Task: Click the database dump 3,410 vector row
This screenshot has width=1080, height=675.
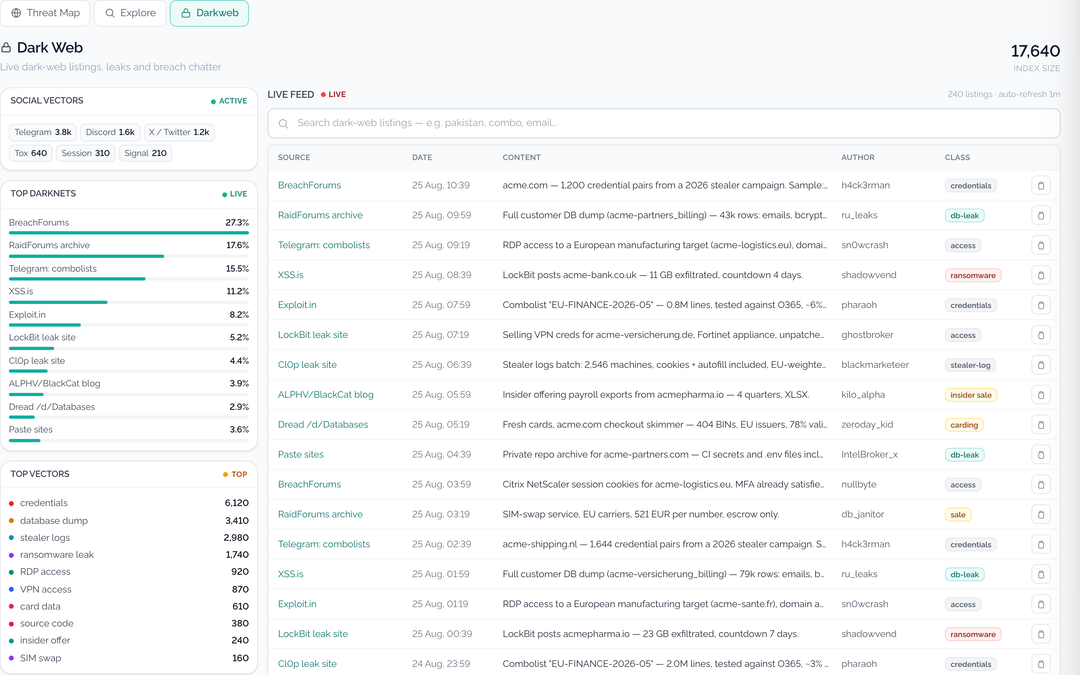Action: [129, 521]
